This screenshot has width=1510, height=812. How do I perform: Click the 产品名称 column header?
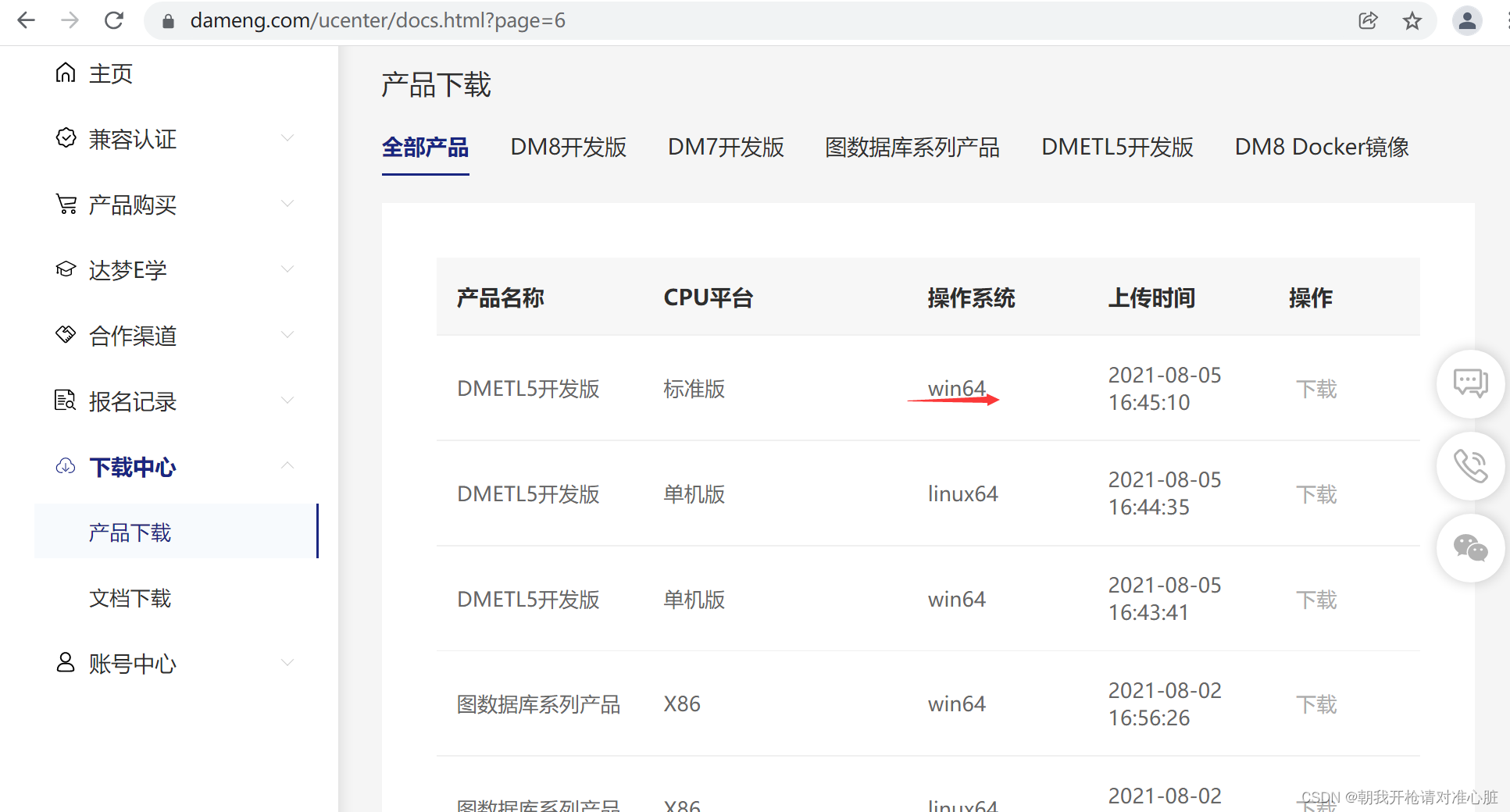pyautogui.click(x=500, y=297)
